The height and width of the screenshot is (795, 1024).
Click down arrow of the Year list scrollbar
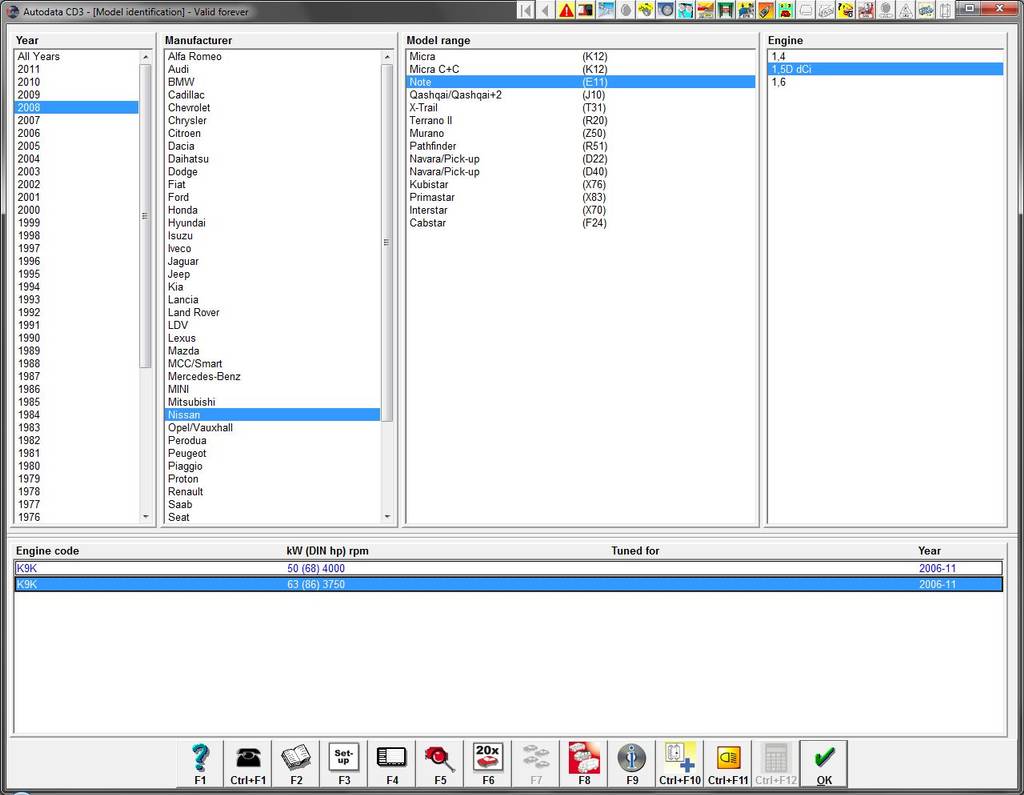coord(145,517)
